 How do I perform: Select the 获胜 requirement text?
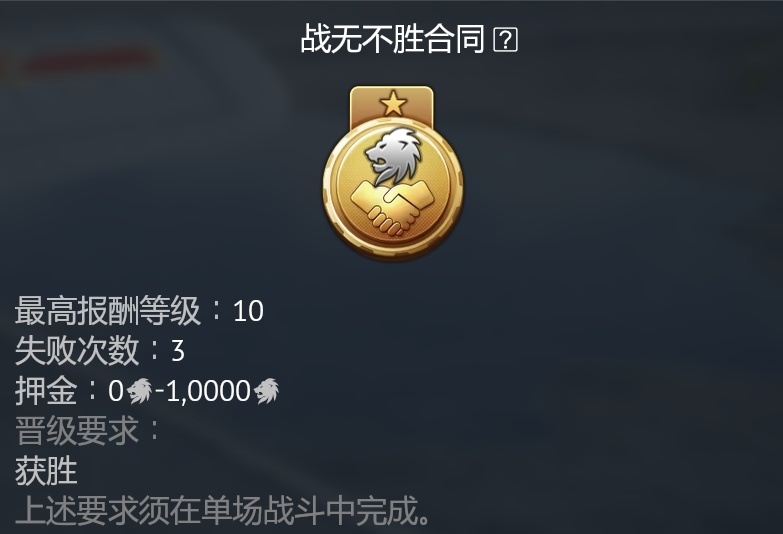click(46, 471)
